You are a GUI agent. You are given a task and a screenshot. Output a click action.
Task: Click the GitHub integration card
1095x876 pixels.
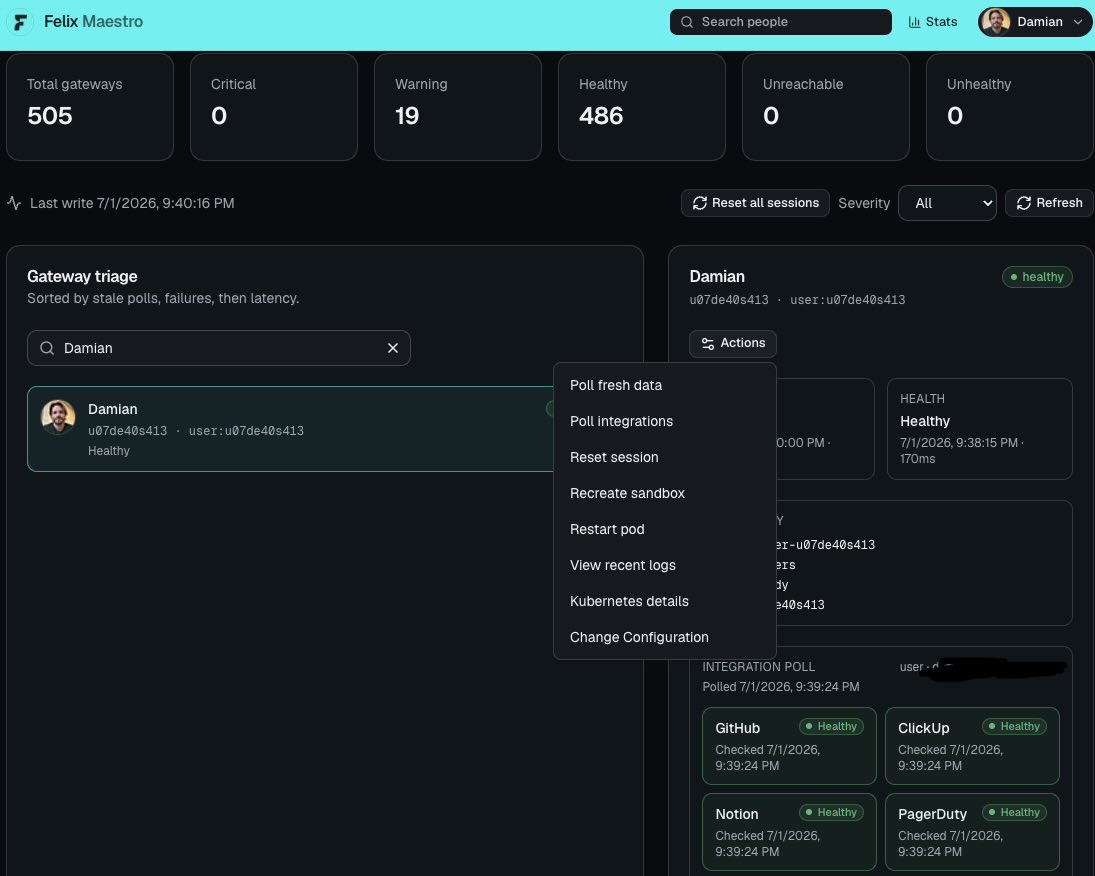[789, 746]
